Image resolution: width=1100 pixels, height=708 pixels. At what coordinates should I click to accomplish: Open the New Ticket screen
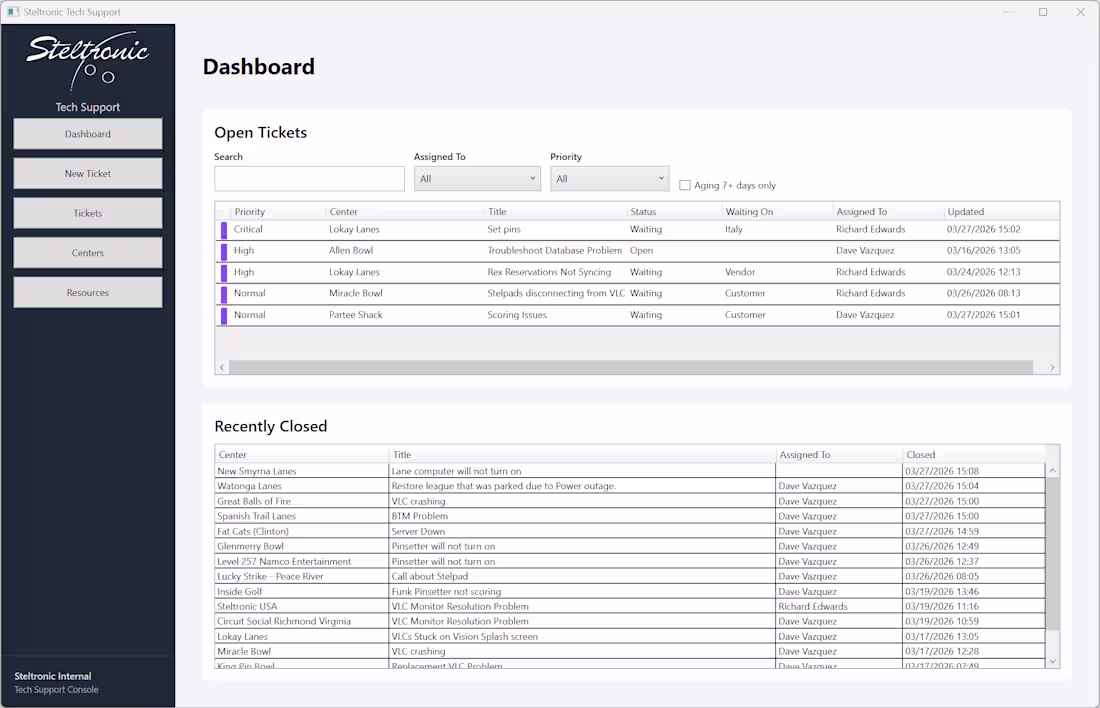click(x=87, y=173)
